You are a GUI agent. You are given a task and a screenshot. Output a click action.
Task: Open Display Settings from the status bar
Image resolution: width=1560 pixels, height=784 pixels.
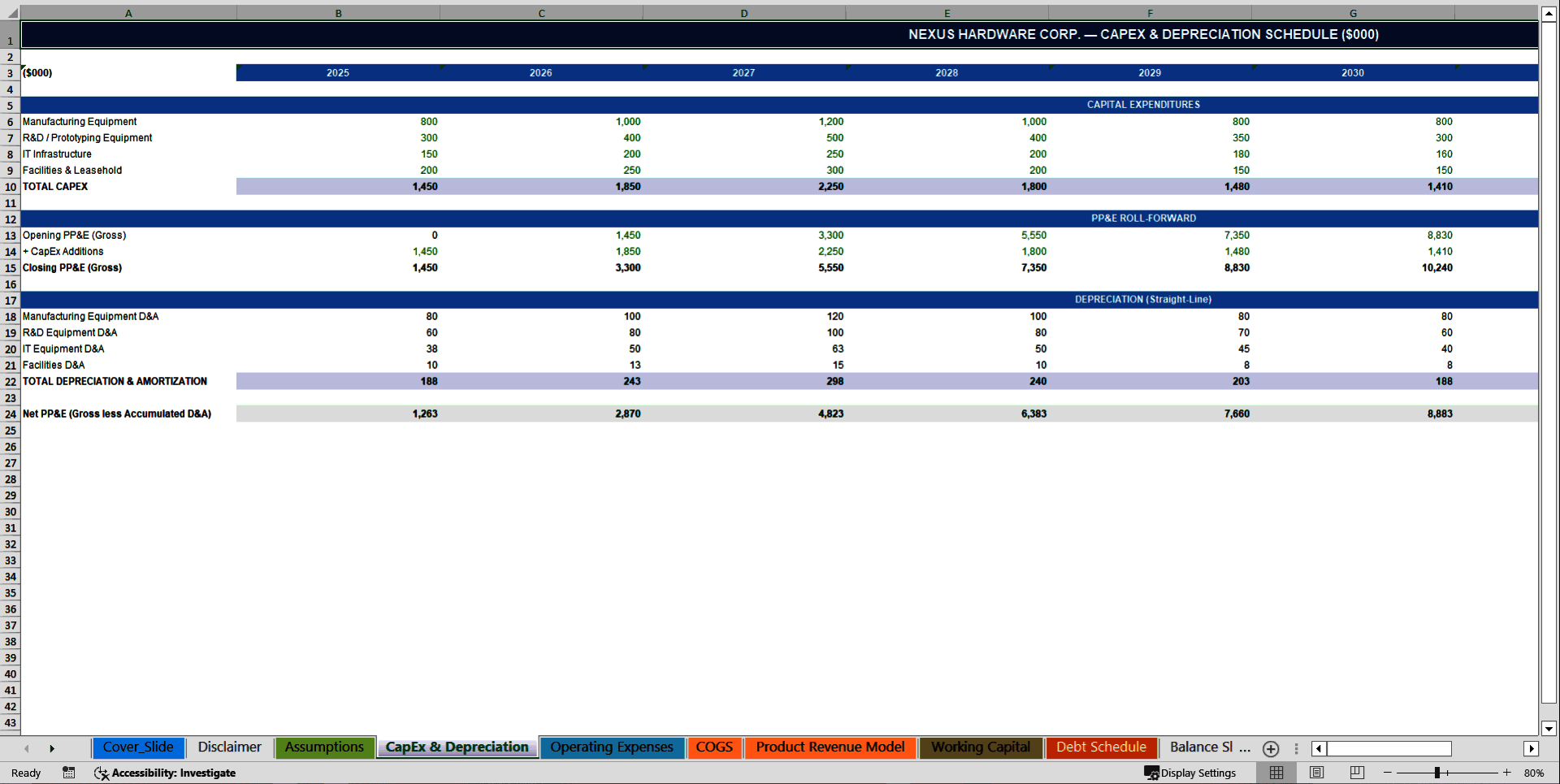click(1191, 773)
